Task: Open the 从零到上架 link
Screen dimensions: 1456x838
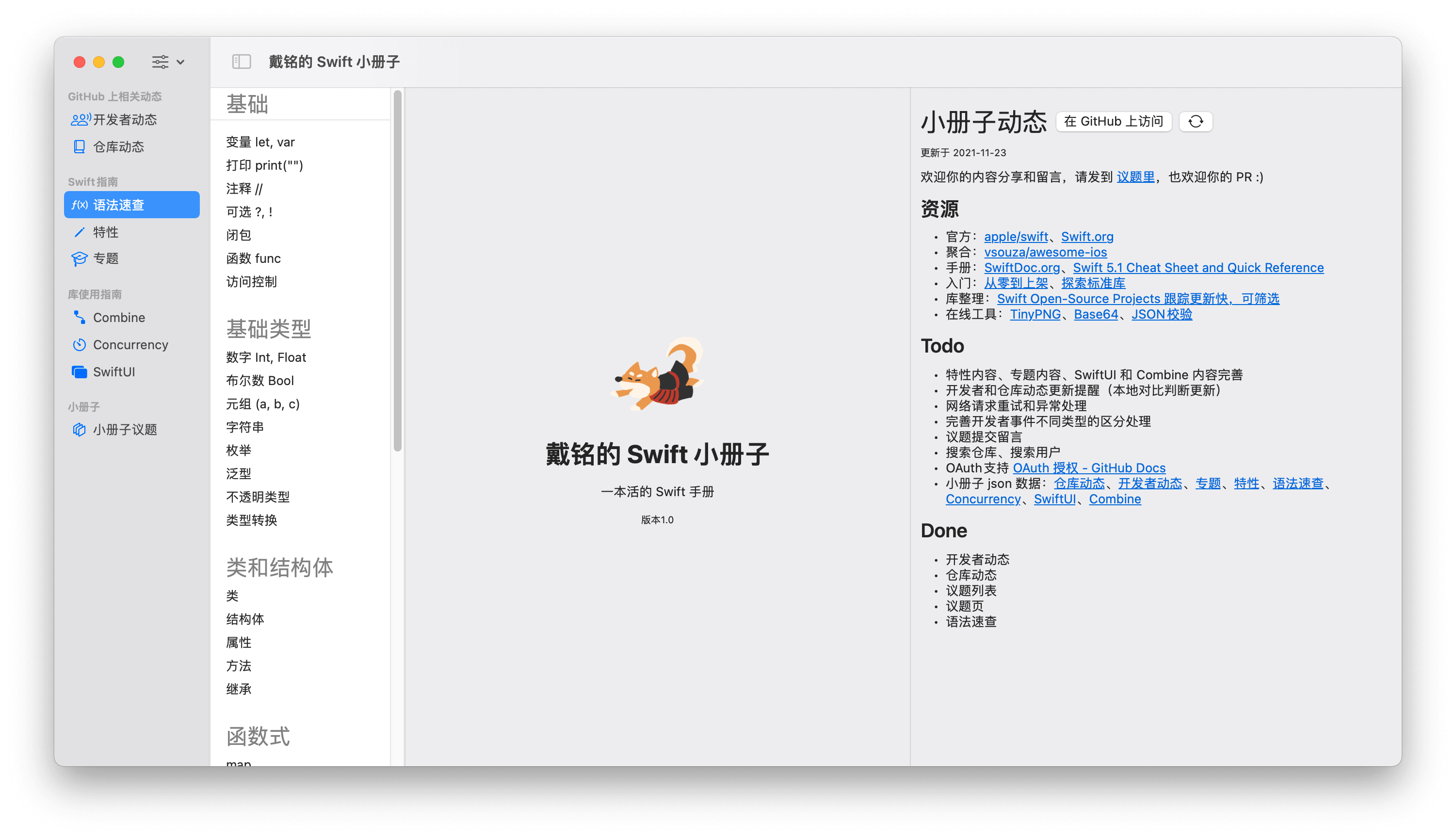Action: coord(1015,283)
